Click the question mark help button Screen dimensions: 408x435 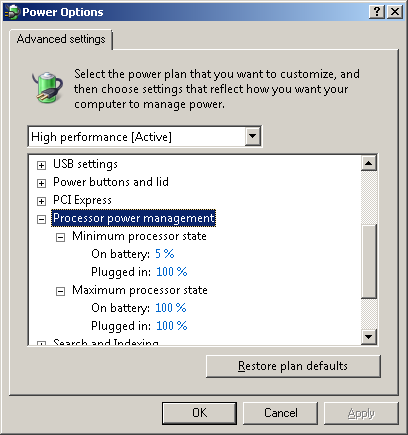377,12
